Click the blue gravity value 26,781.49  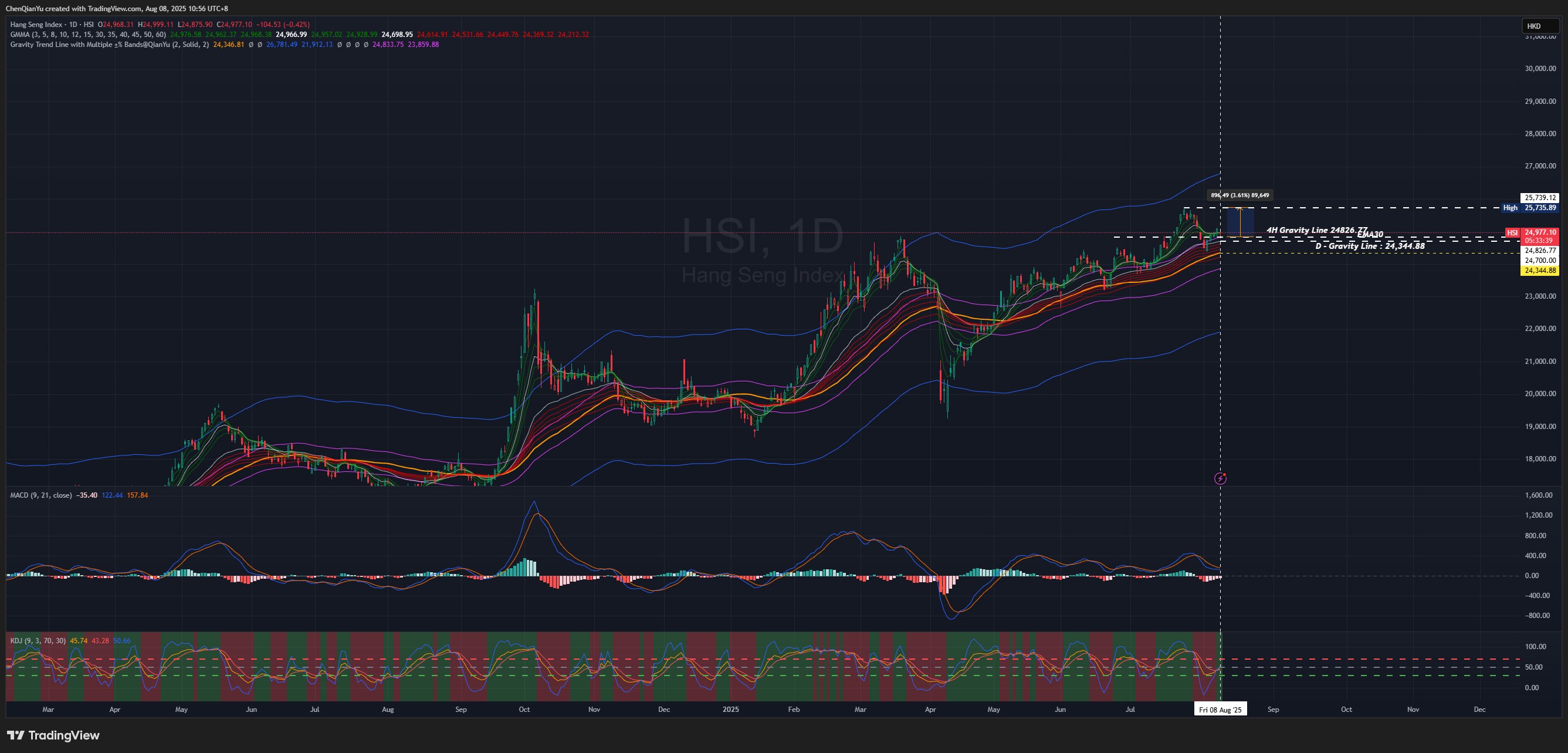click(x=281, y=45)
